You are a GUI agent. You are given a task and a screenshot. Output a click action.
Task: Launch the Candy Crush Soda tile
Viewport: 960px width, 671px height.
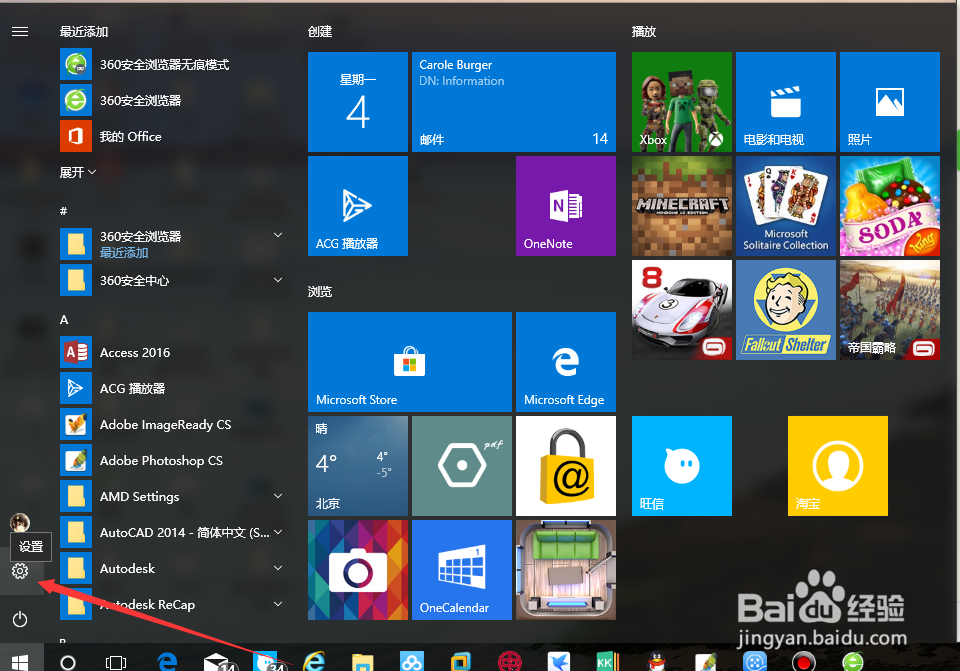(890, 206)
